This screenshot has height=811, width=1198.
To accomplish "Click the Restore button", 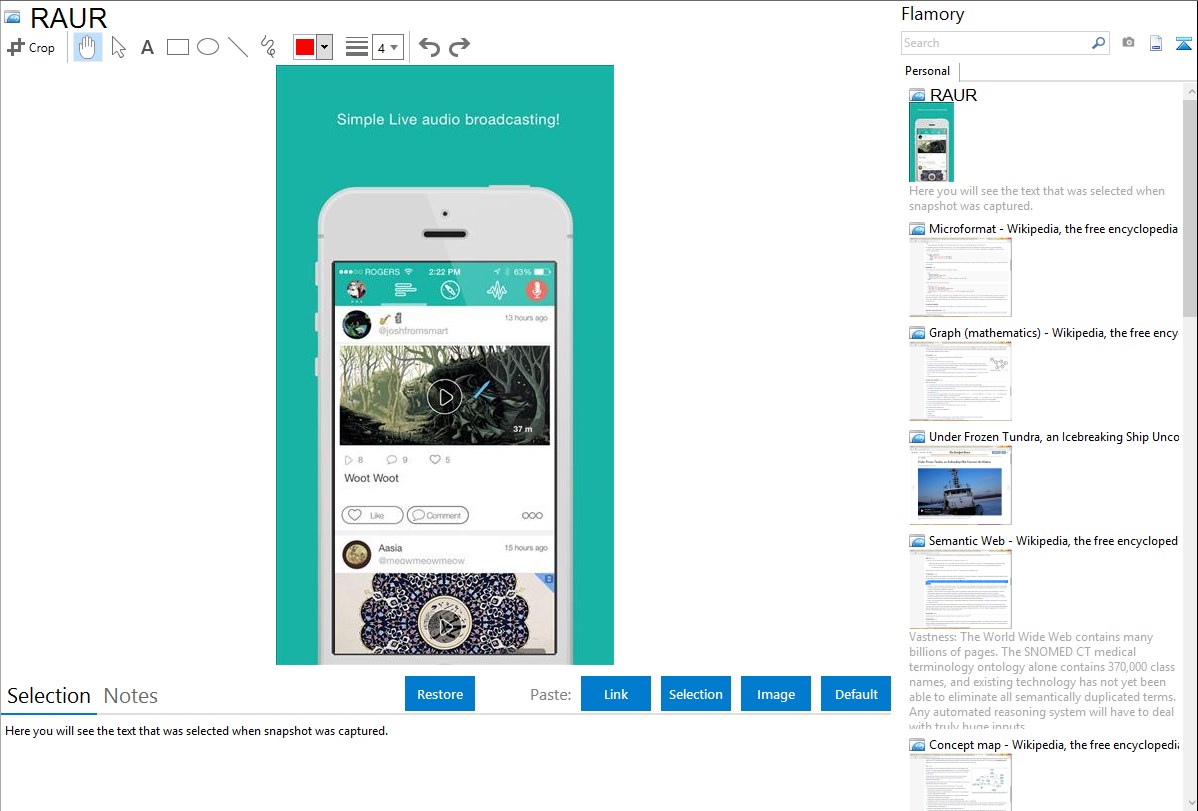I will tap(440, 694).
